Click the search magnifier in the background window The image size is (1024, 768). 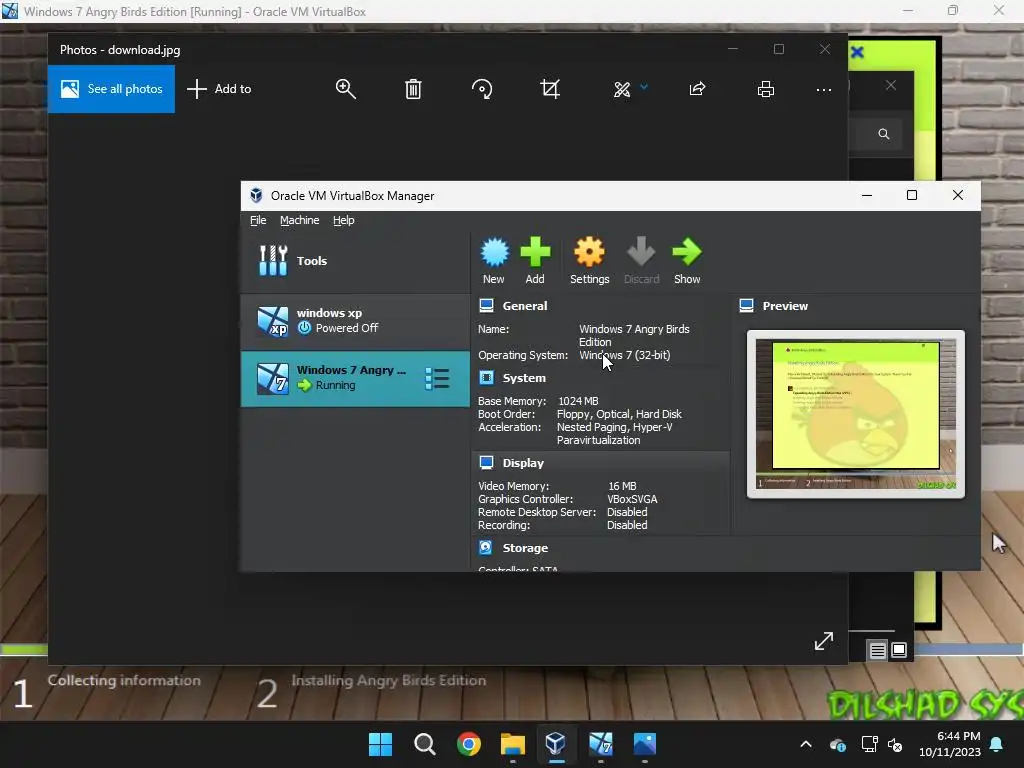884,134
